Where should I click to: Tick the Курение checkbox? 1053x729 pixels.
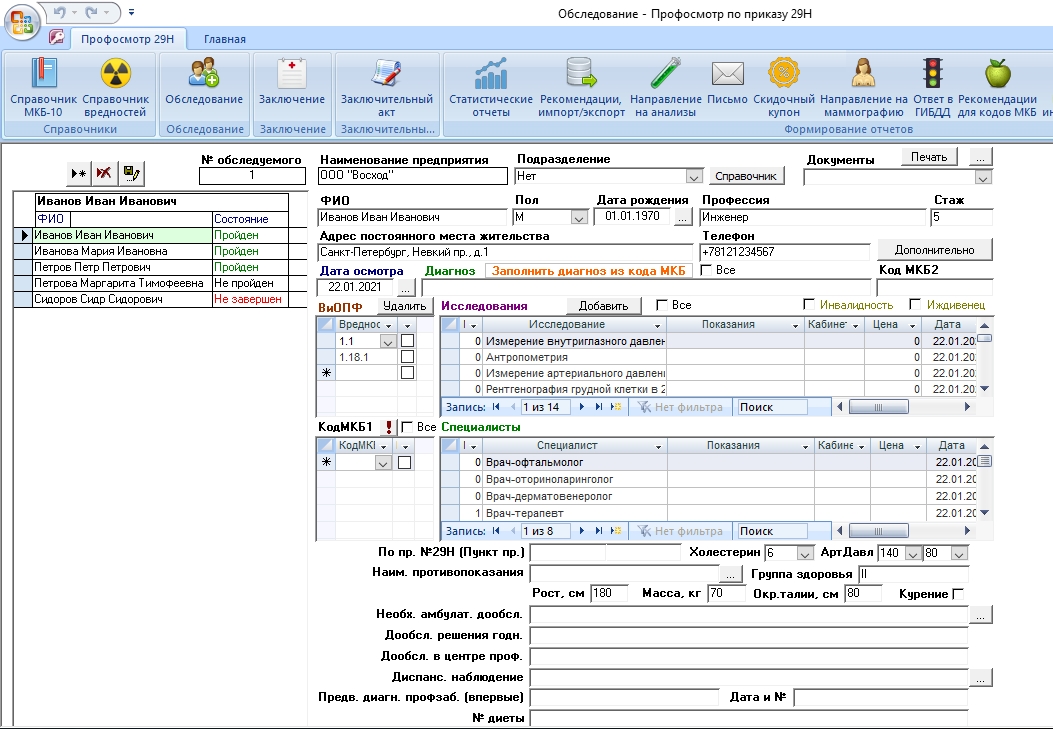[x=958, y=594]
